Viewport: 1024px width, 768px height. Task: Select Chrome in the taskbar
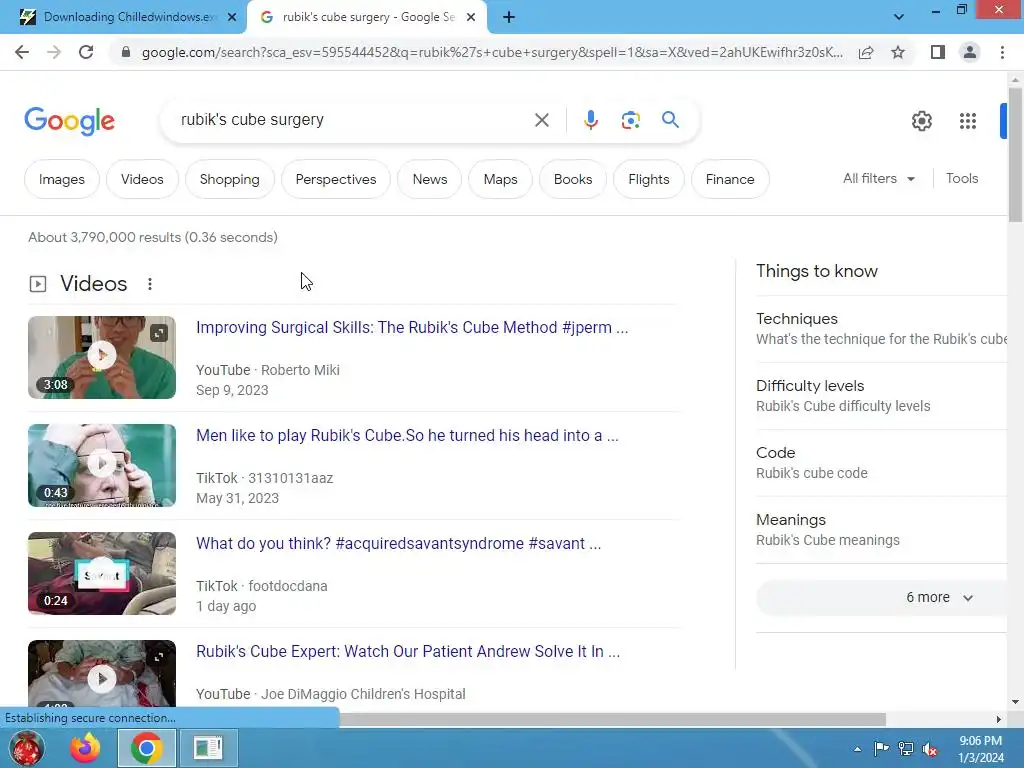[146, 748]
